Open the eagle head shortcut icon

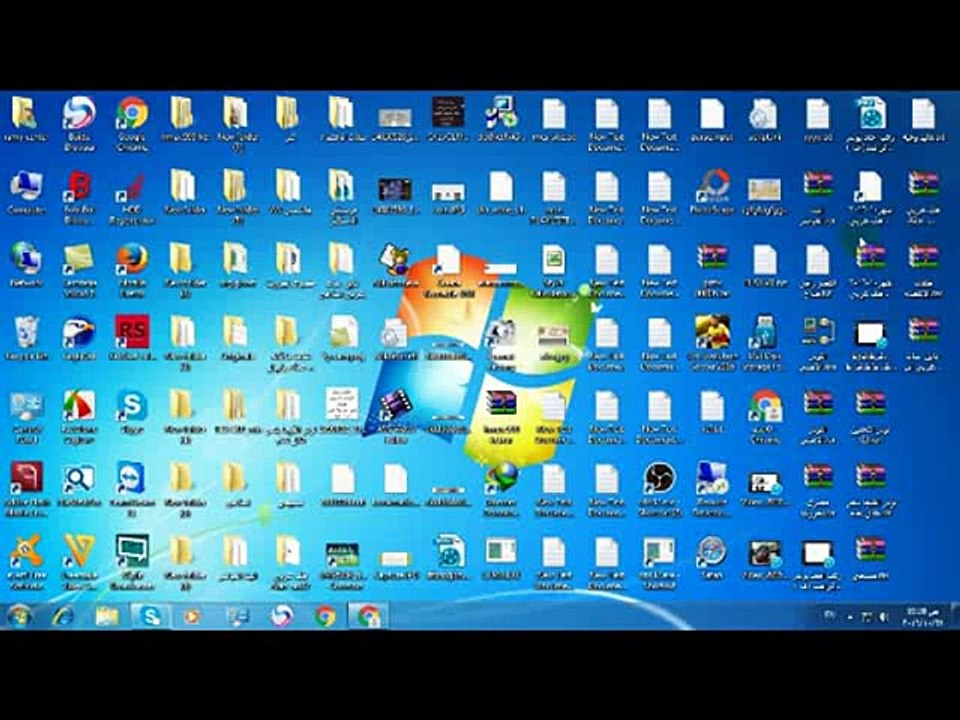click(79, 333)
